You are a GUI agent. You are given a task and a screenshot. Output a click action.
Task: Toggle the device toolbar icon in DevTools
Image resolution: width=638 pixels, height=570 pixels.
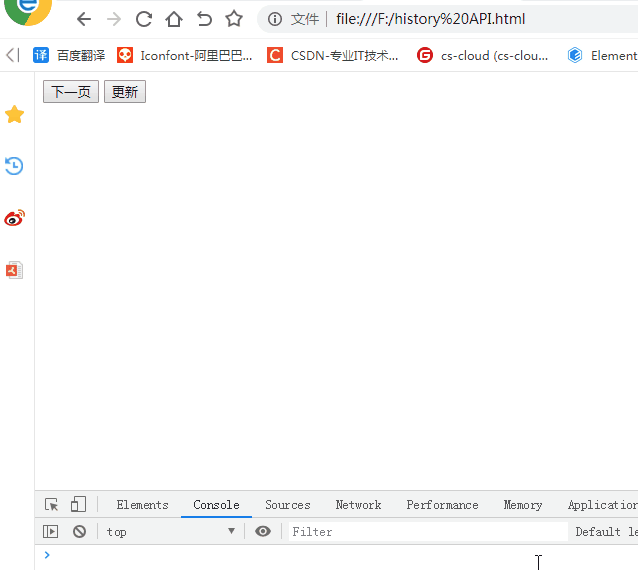[78, 504]
